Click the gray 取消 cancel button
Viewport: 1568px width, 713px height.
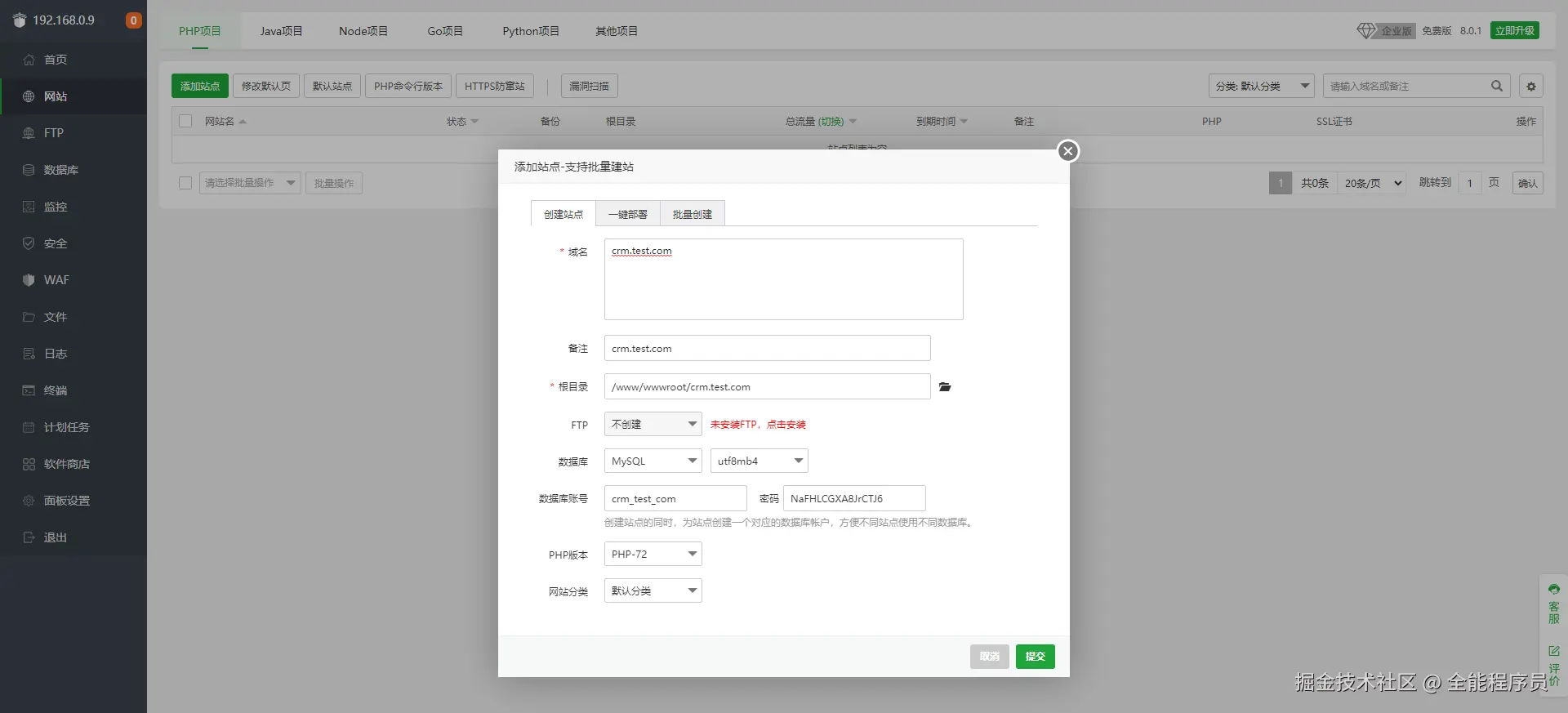pyautogui.click(x=990, y=657)
